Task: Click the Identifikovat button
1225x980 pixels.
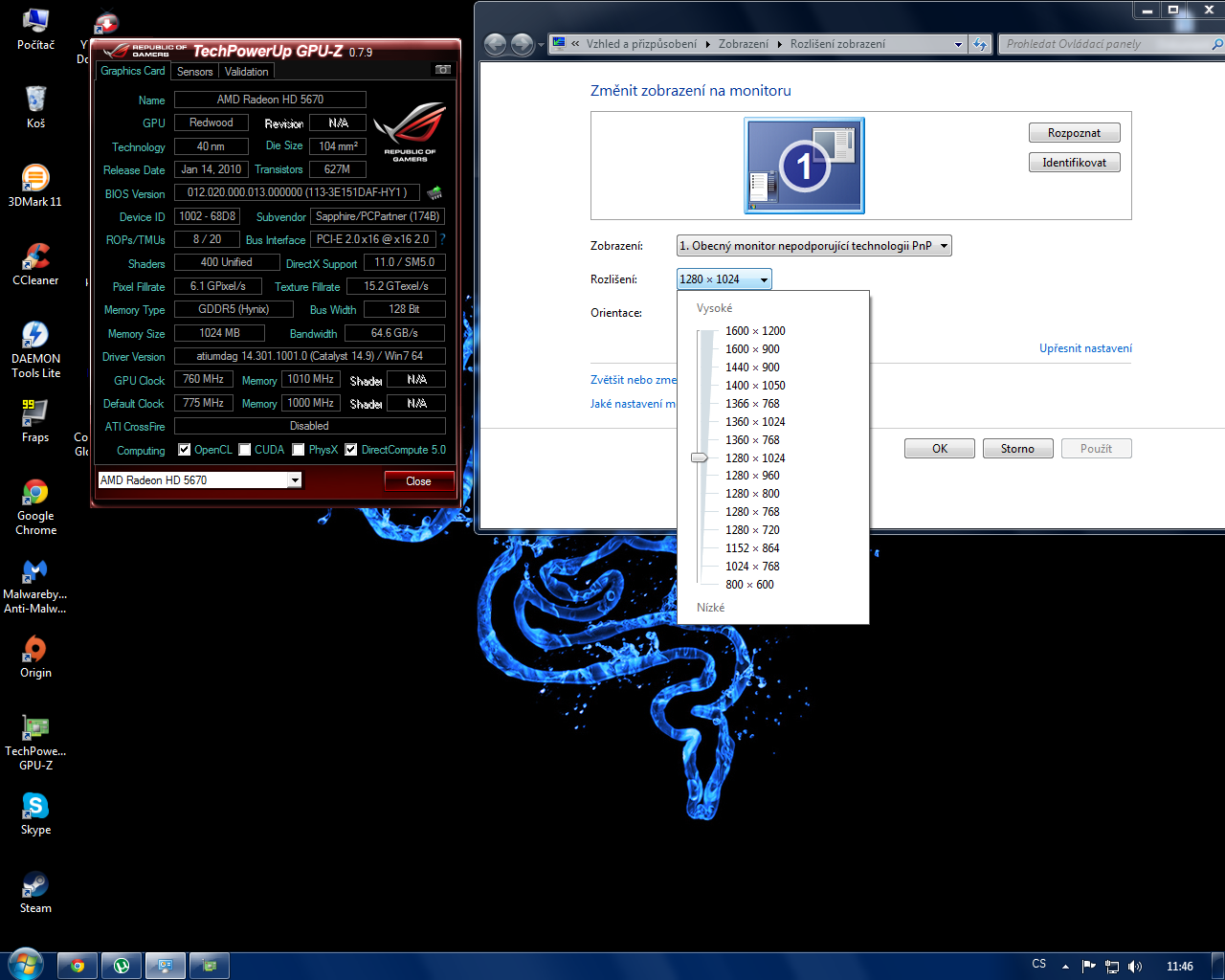Action: tap(1074, 163)
